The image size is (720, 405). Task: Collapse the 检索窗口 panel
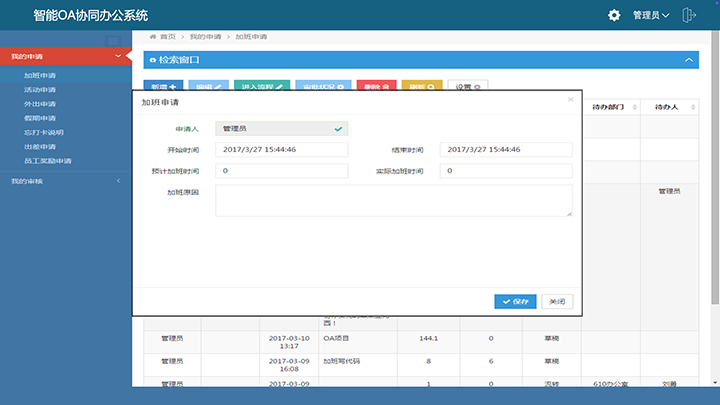coord(688,61)
